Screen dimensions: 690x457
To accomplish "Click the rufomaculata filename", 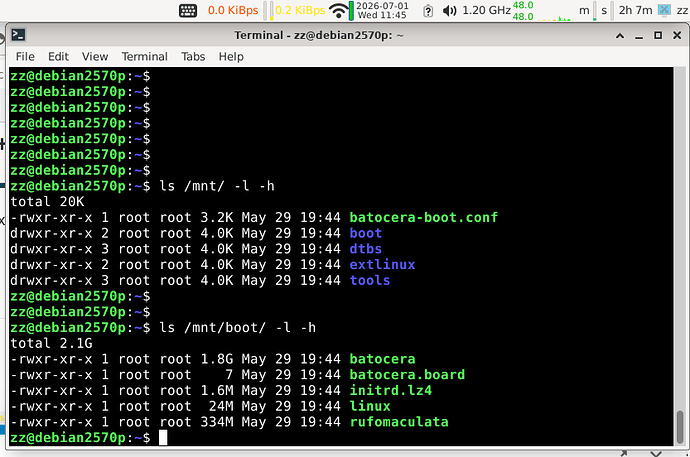I will point(399,422).
